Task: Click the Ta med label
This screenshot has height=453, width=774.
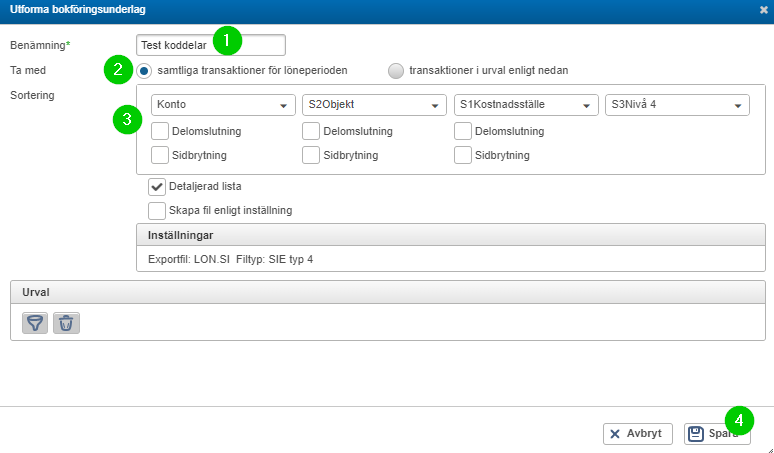Action: [28, 71]
